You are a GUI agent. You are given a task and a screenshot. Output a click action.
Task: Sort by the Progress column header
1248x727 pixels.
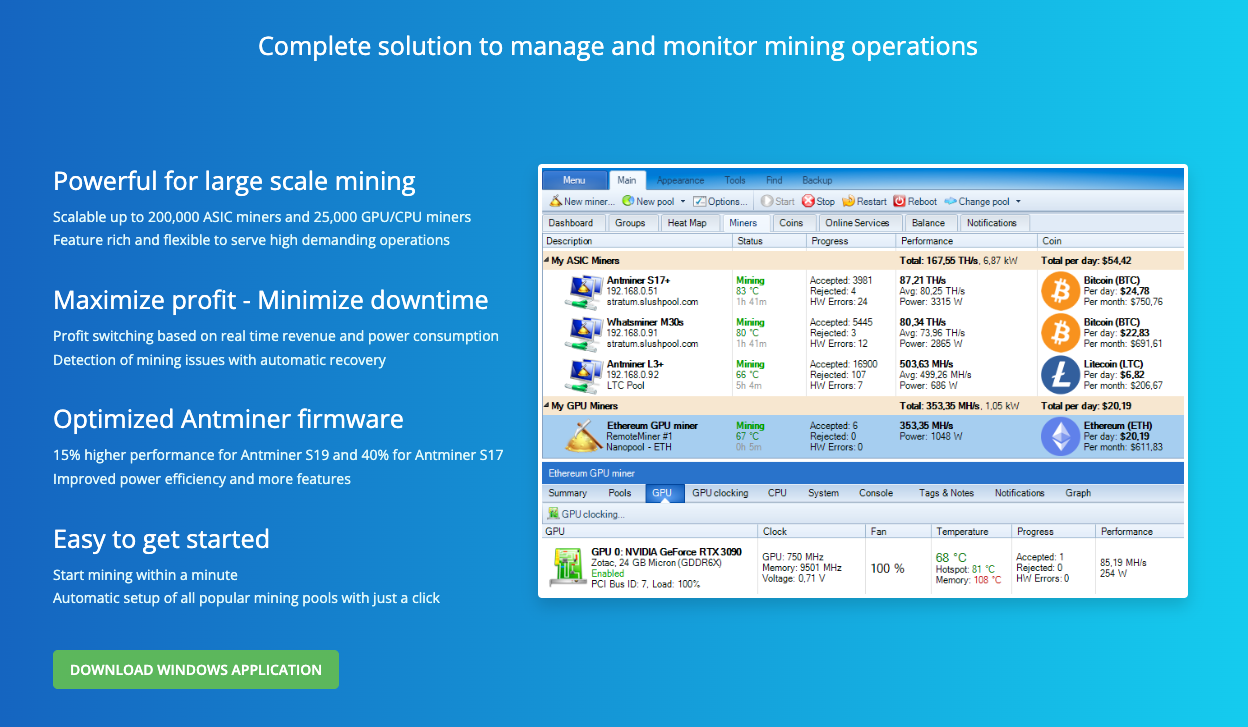851,241
